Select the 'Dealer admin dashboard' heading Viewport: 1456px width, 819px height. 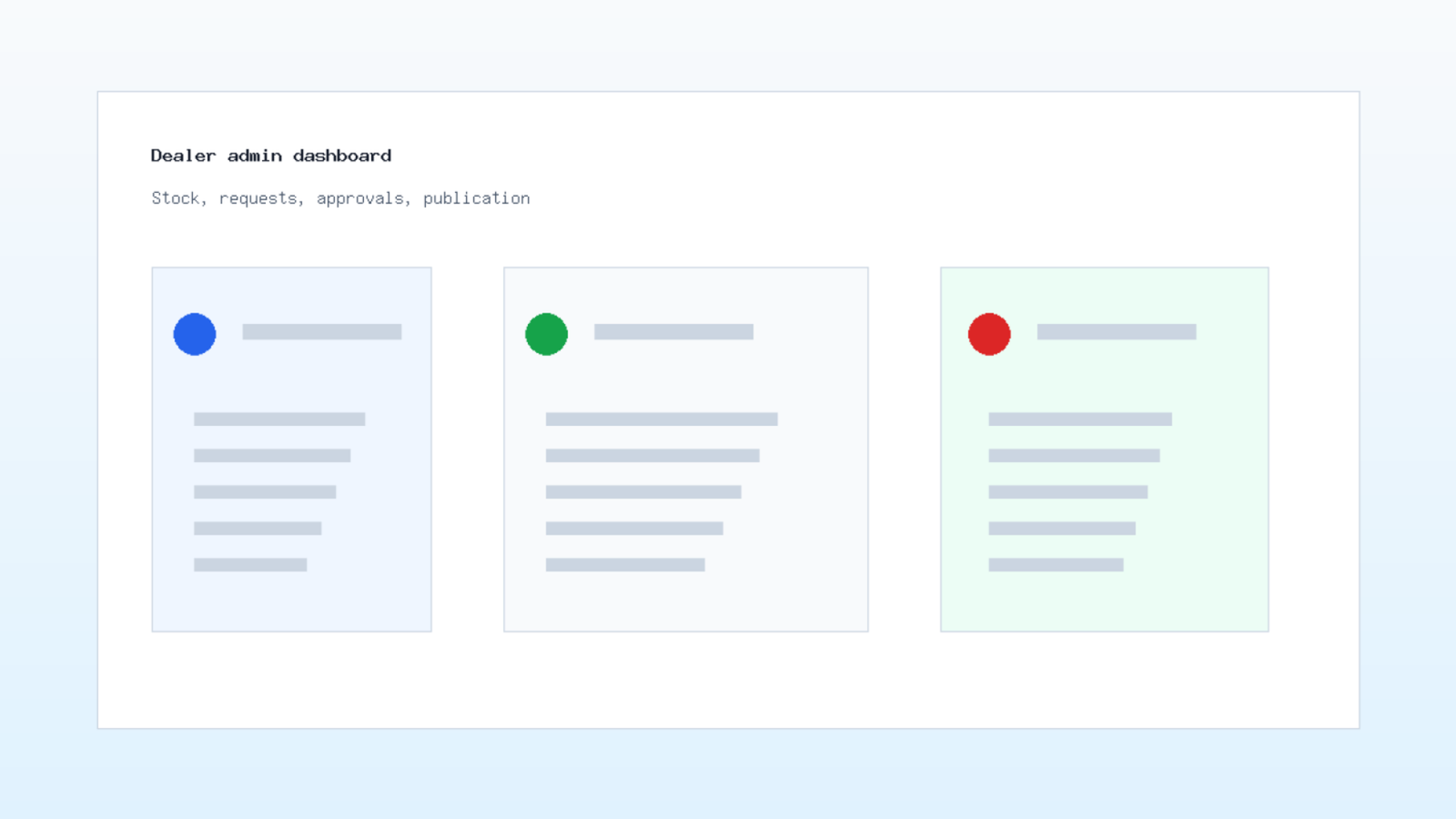click(x=271, y=156)
